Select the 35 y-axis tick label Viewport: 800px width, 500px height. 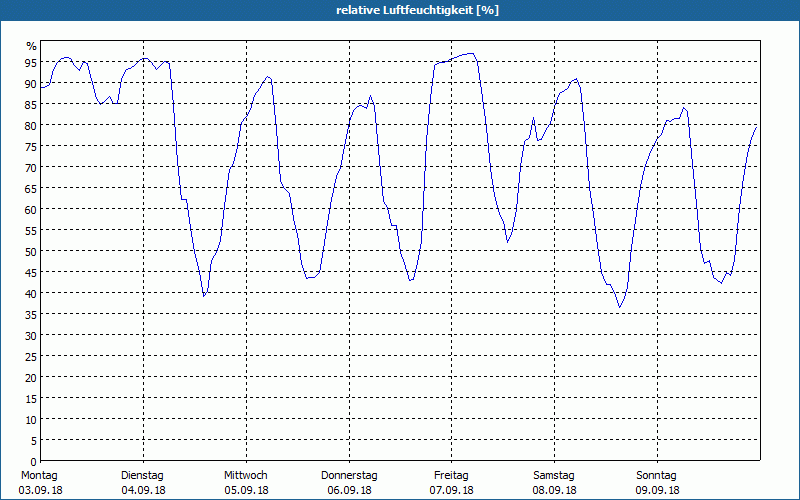31,314
